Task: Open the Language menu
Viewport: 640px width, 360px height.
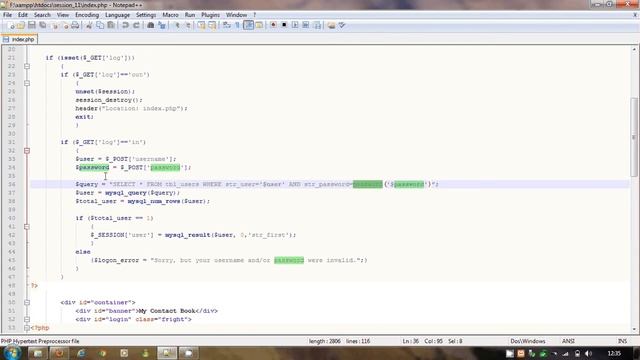Action: coord(117,15)
